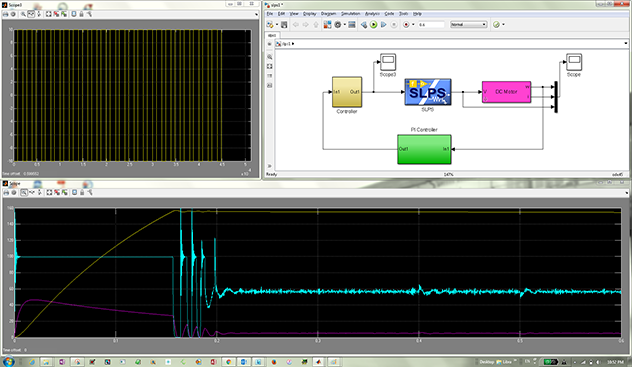The height and width of the screenshot is (367, 632).
Task: Toggle the Zoom tool in lower Scope toolbar
Action: [24, 193]
